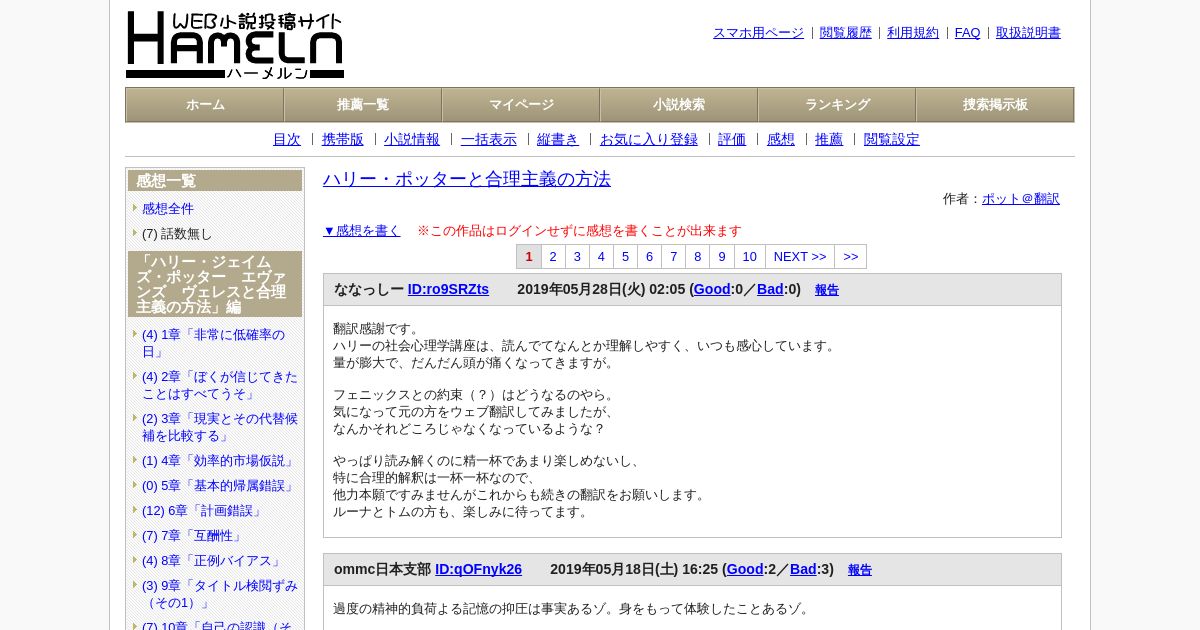This screenshot has height=630, width=1200.
Task: Go to マイページ tab
Action: [x=521, y=105]
